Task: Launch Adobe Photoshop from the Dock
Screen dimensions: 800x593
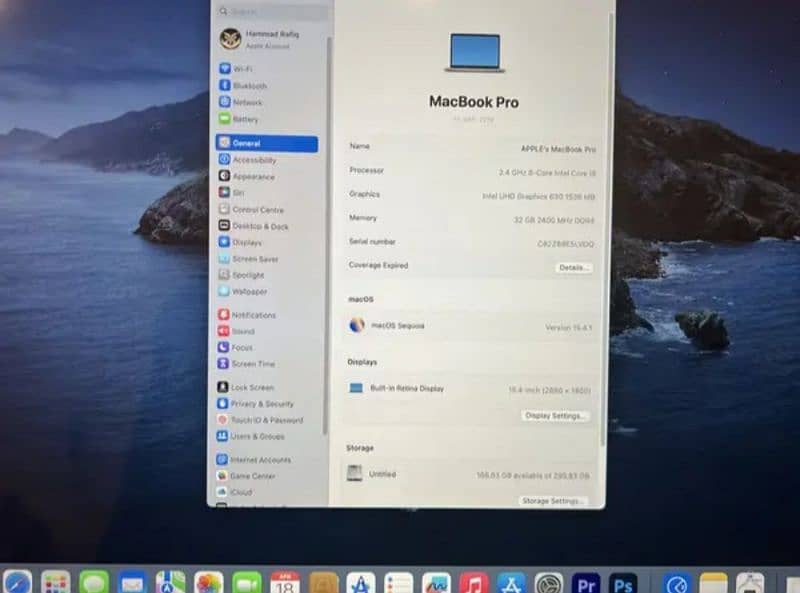Action: pyautogui.click(x=623, y=583)
